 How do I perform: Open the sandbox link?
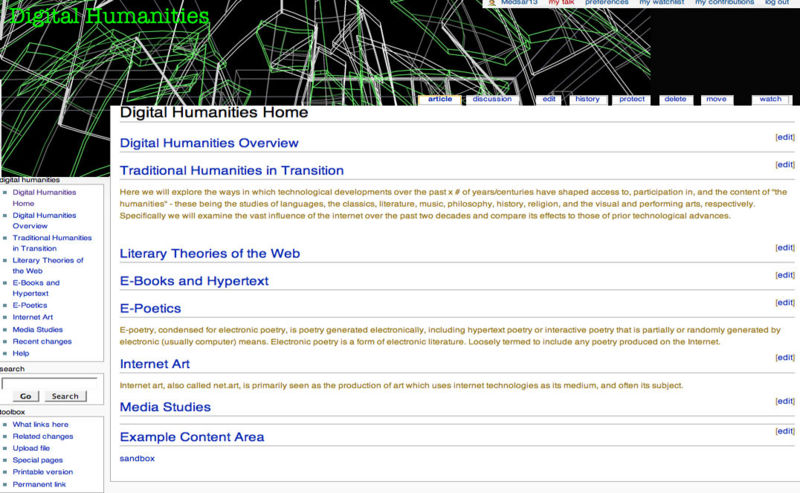point(137,458)
